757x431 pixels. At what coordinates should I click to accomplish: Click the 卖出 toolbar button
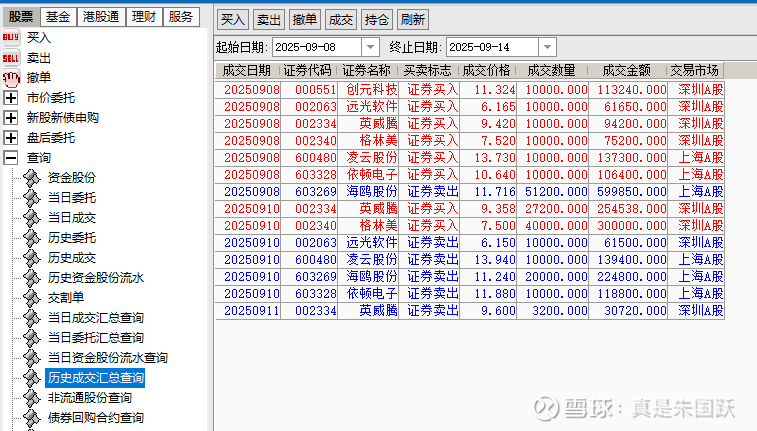pyautogui.click(x=268, y=20)
